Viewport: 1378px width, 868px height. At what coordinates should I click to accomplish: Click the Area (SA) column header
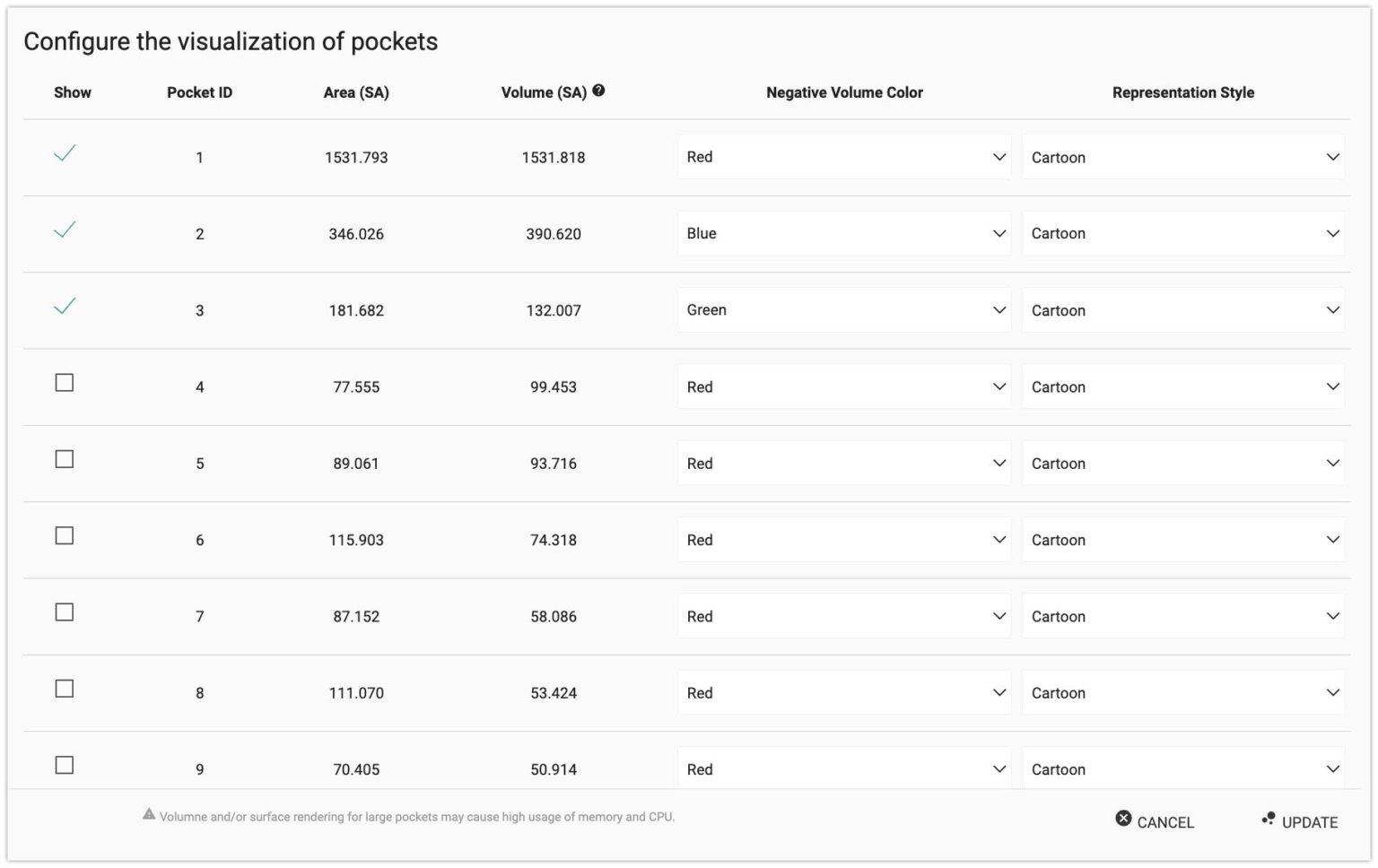click(x=356, y=92)
